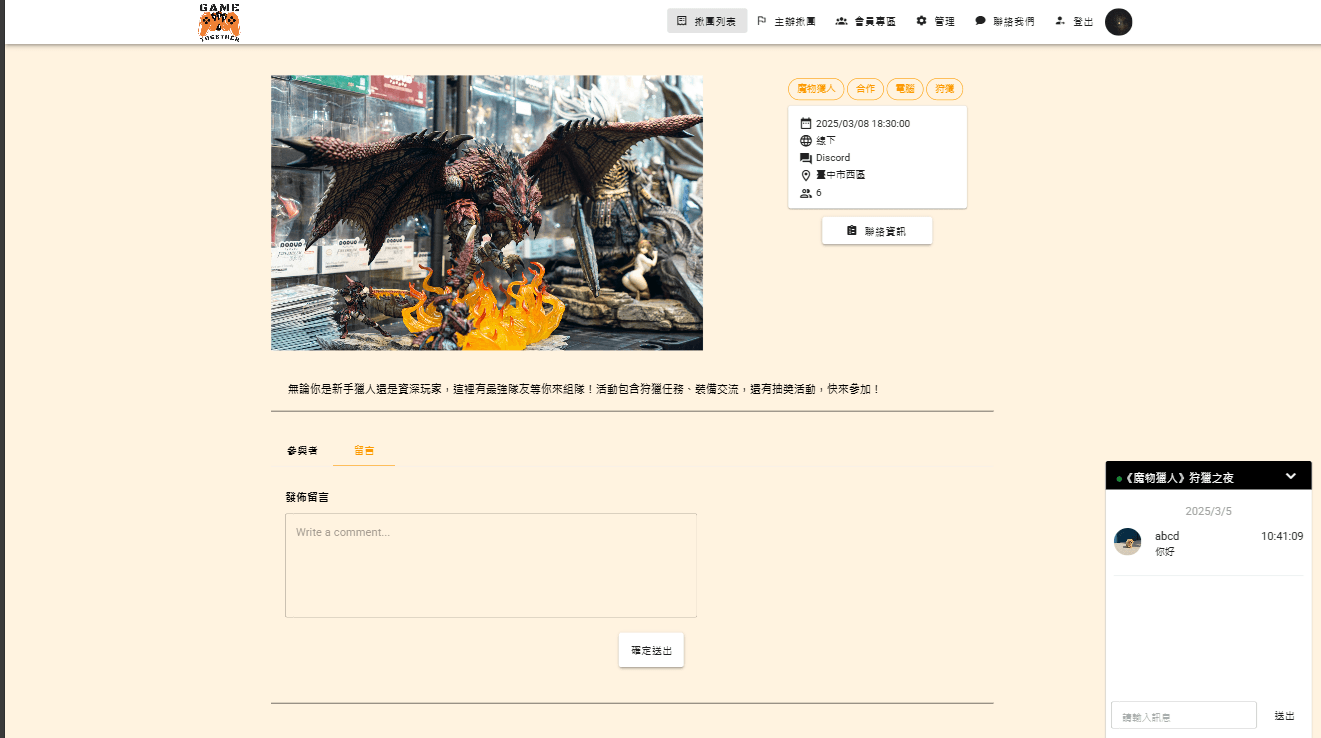Select the 狩獵 tag chip

coord(944,89)
